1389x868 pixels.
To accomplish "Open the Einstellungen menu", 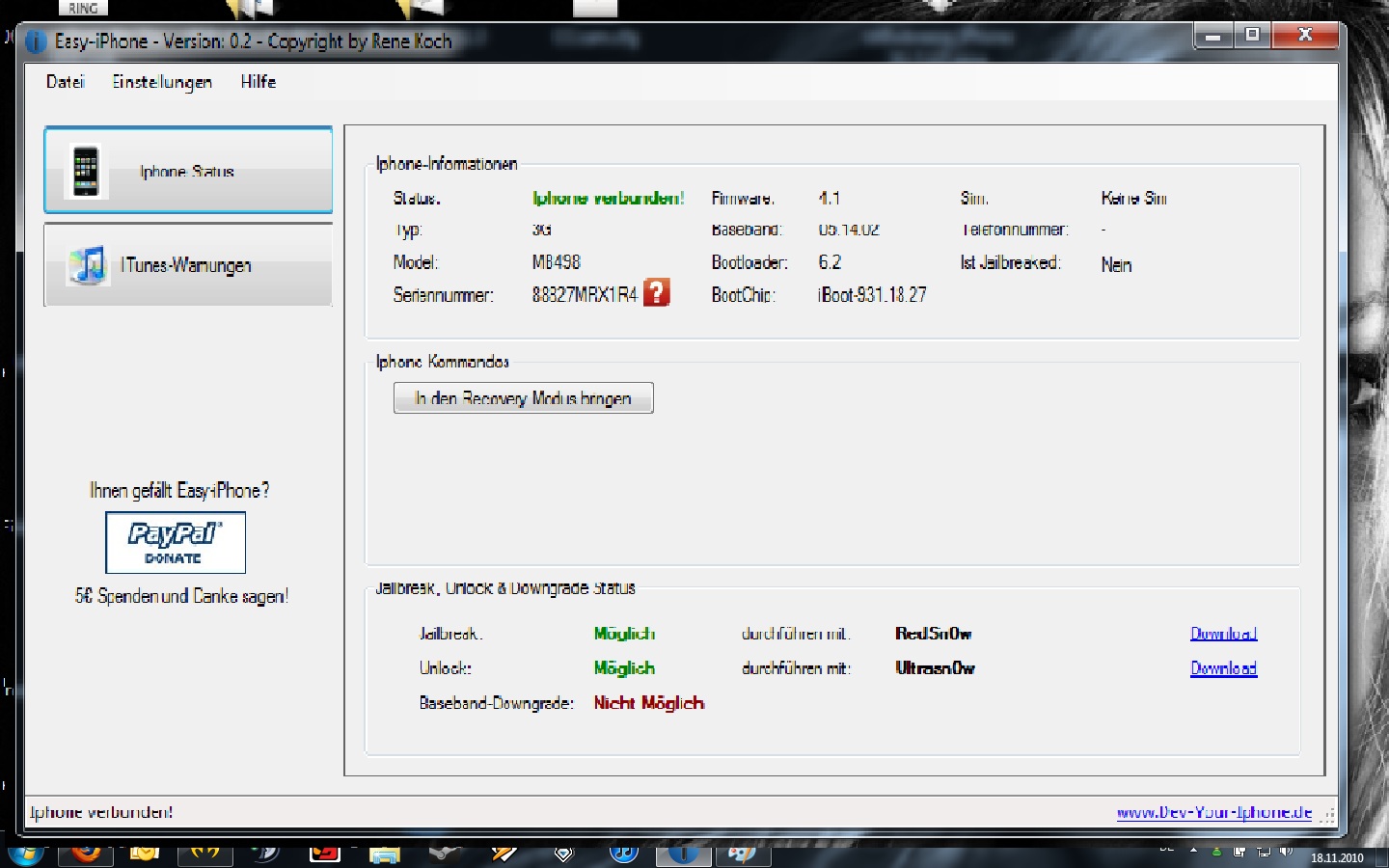I will (162, 82).
